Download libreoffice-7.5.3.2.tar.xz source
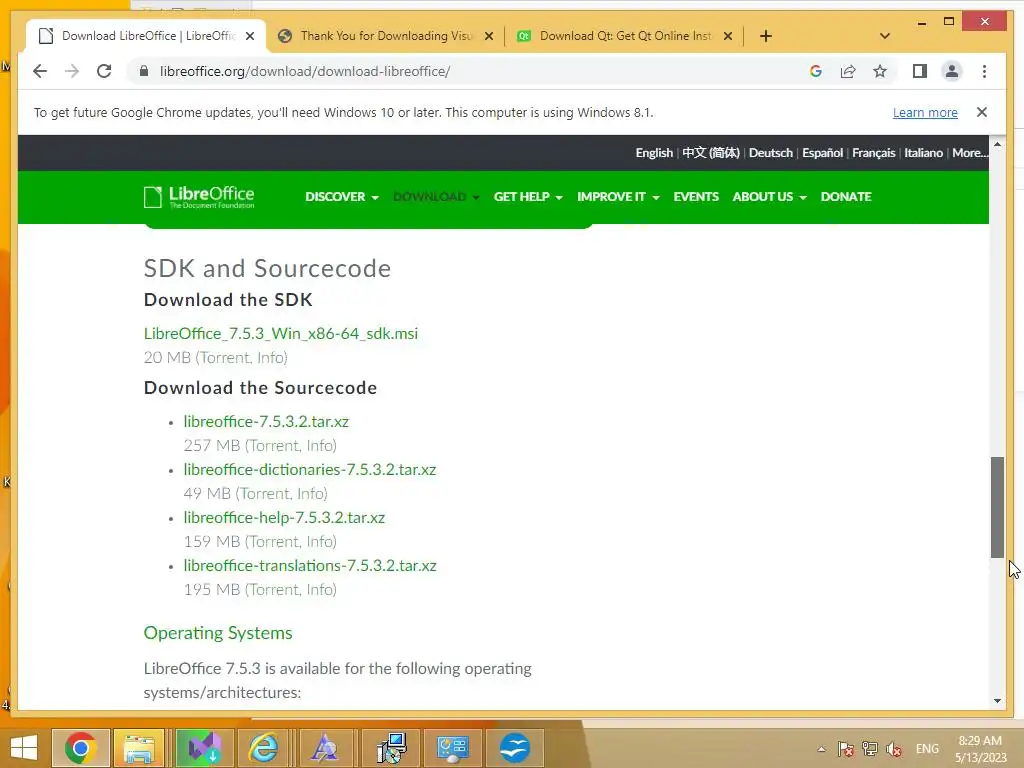 [266, 421]
